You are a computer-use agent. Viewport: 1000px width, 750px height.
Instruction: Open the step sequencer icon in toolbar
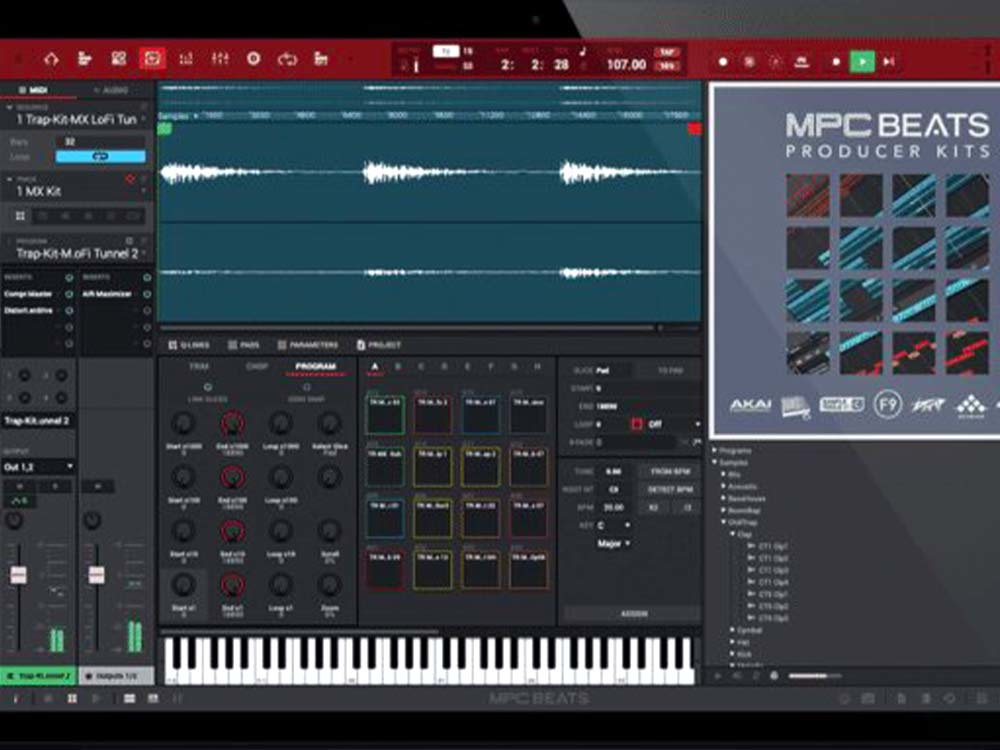pos(321,59)
